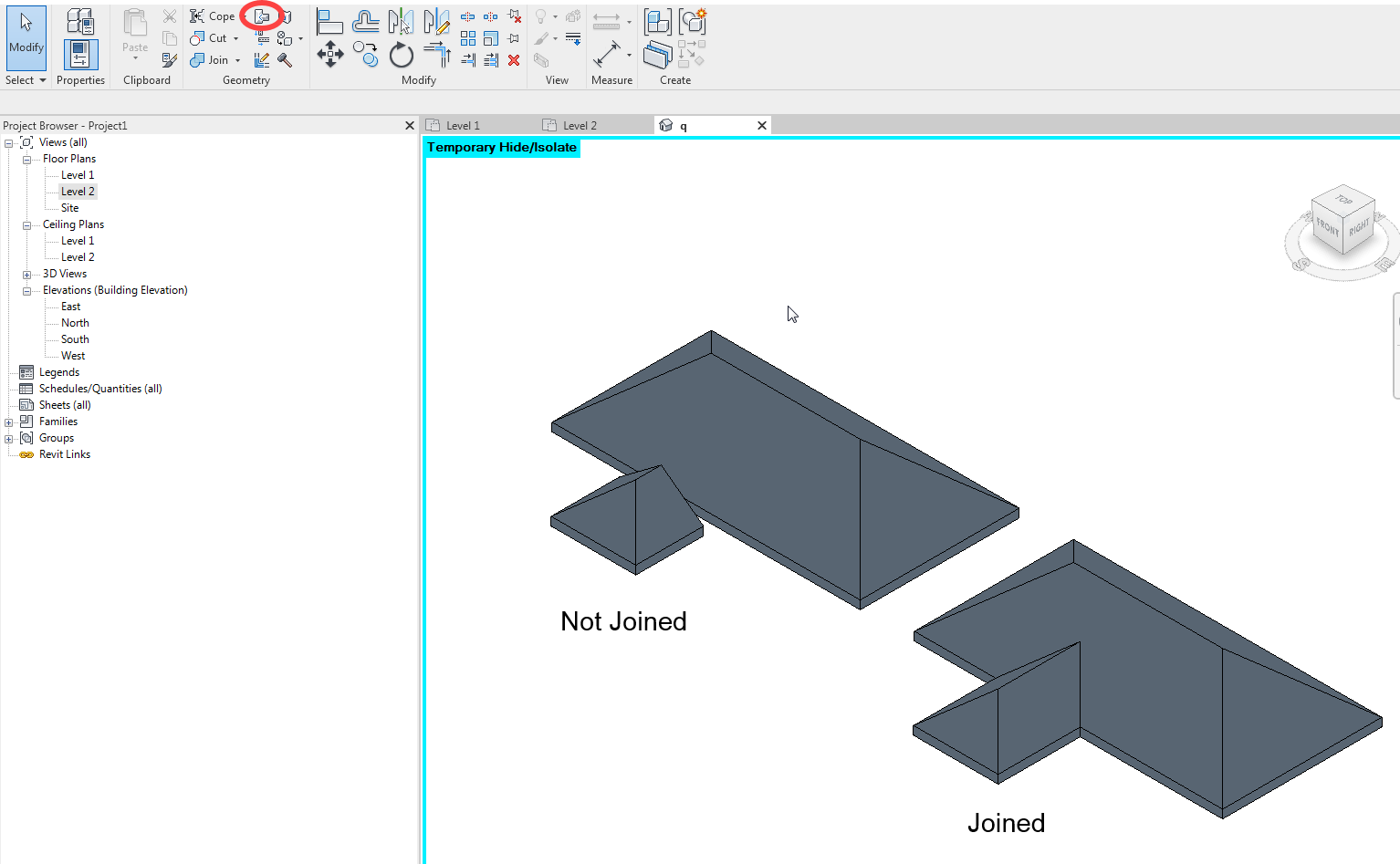The height and width of the screenshot is (864, 1400).
Task: Open the South elevation view
Action: [x=75, y=339]
